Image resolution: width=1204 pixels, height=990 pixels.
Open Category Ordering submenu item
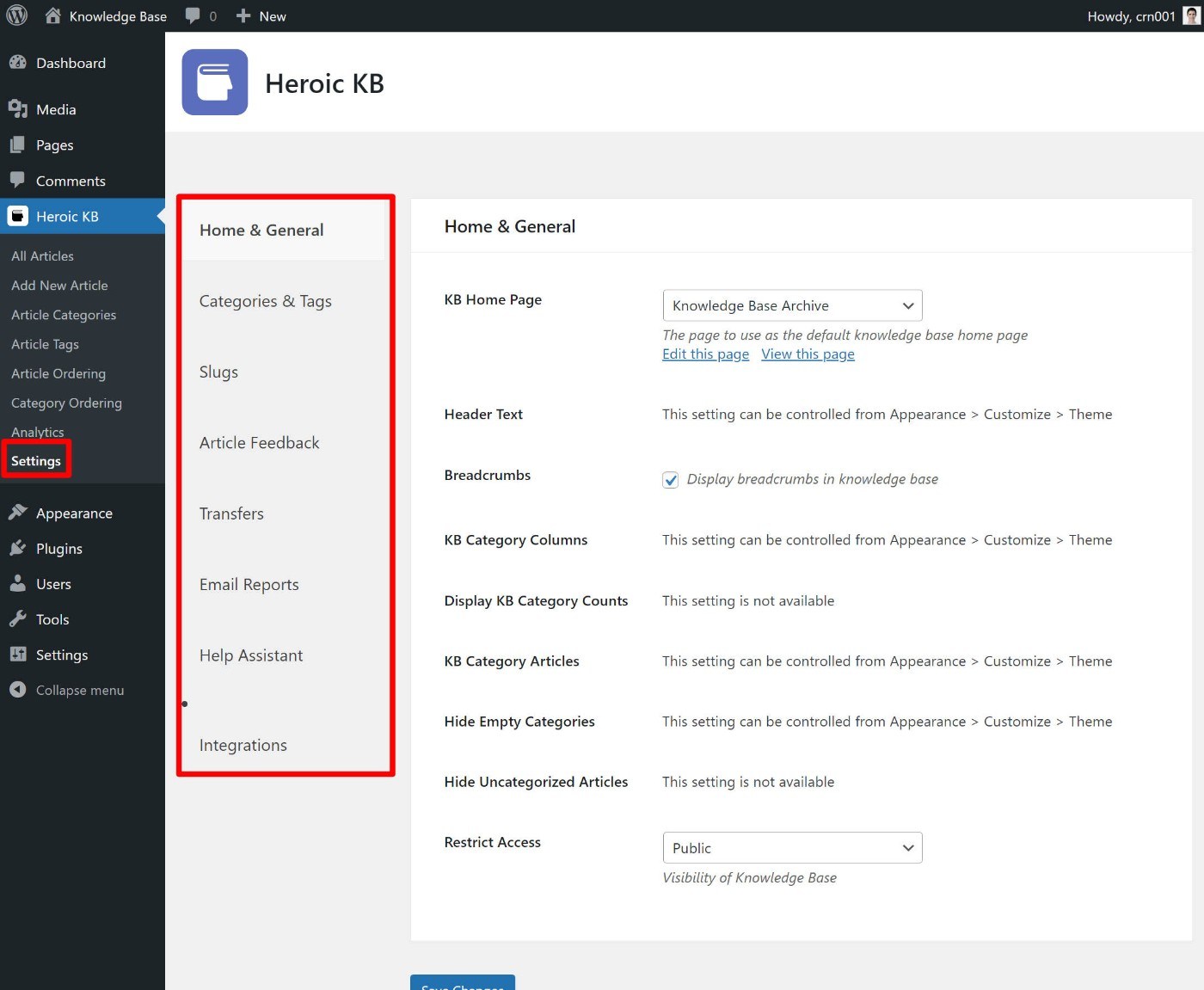pyautogui.click(x=66, y=403)
